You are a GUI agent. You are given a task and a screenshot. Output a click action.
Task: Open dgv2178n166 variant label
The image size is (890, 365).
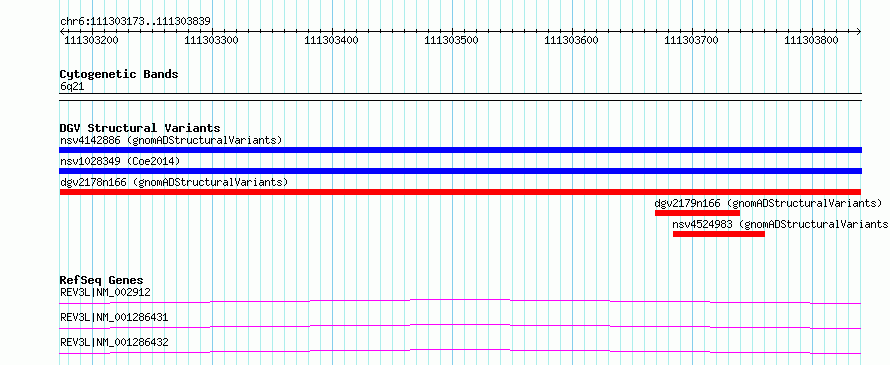pyautogui.click(x=174, y=182)
